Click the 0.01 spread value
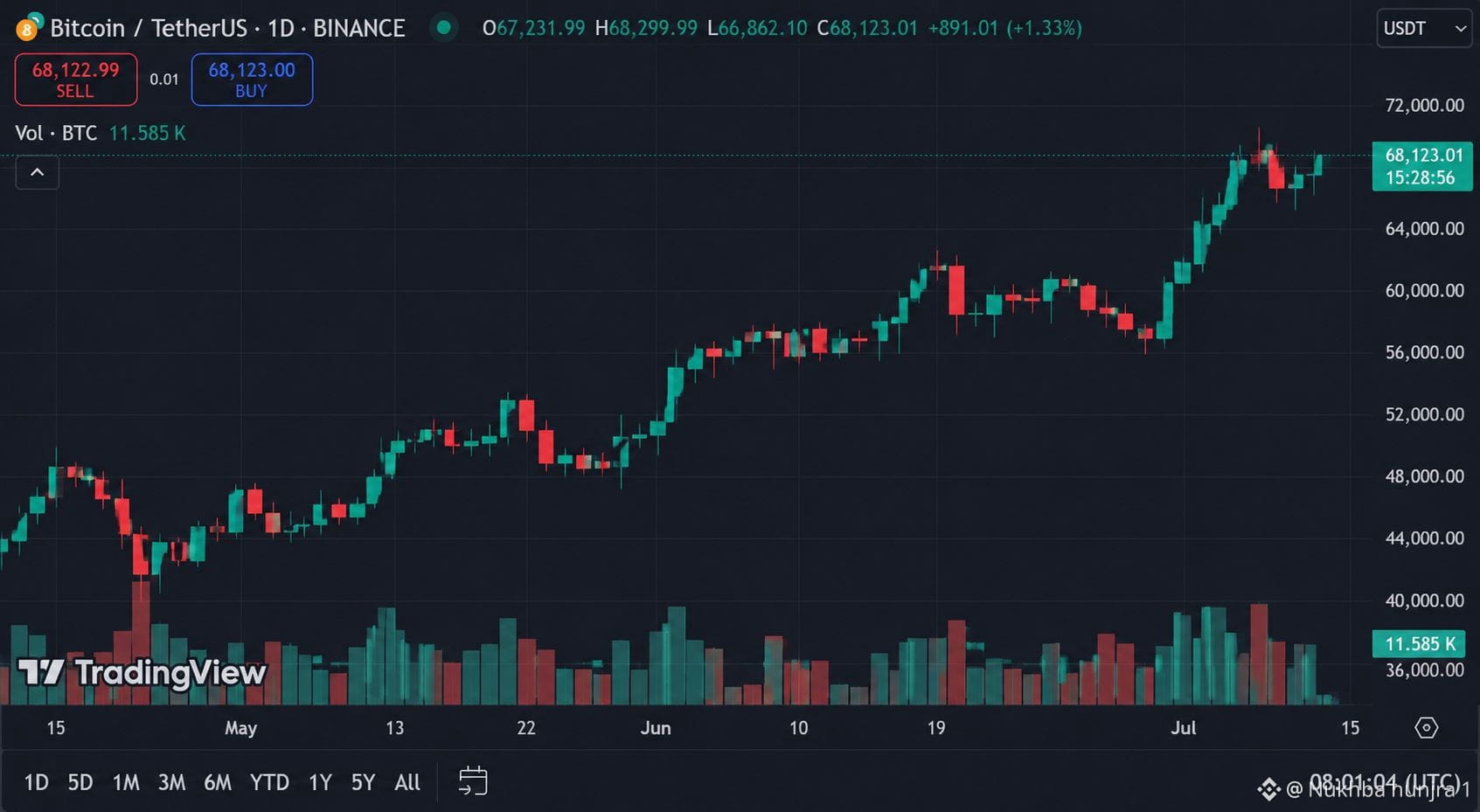 (164, 80)
